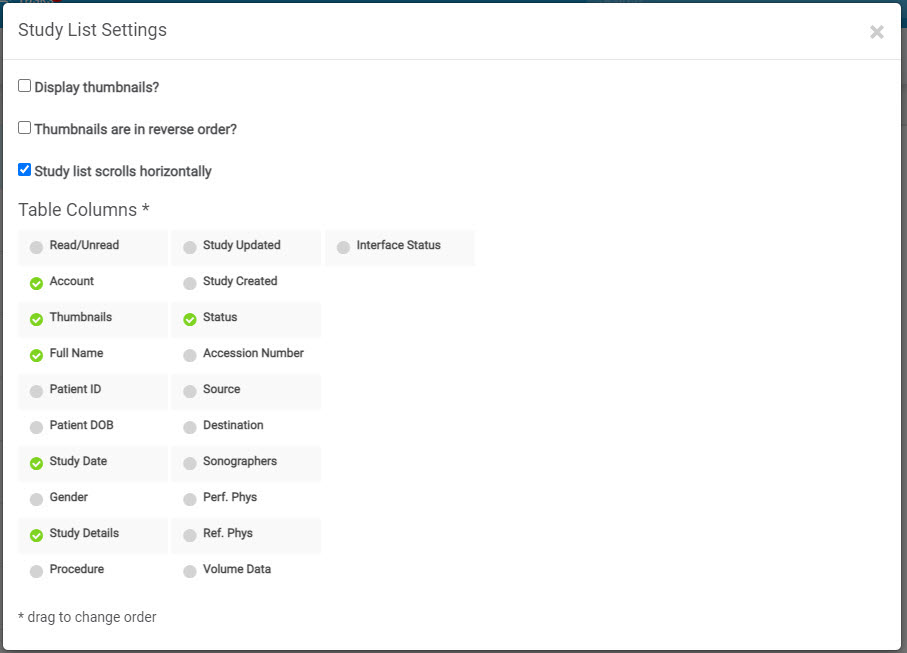Click the Sonographers label
Screen dimensions: 907x653
tap(240, 461)
